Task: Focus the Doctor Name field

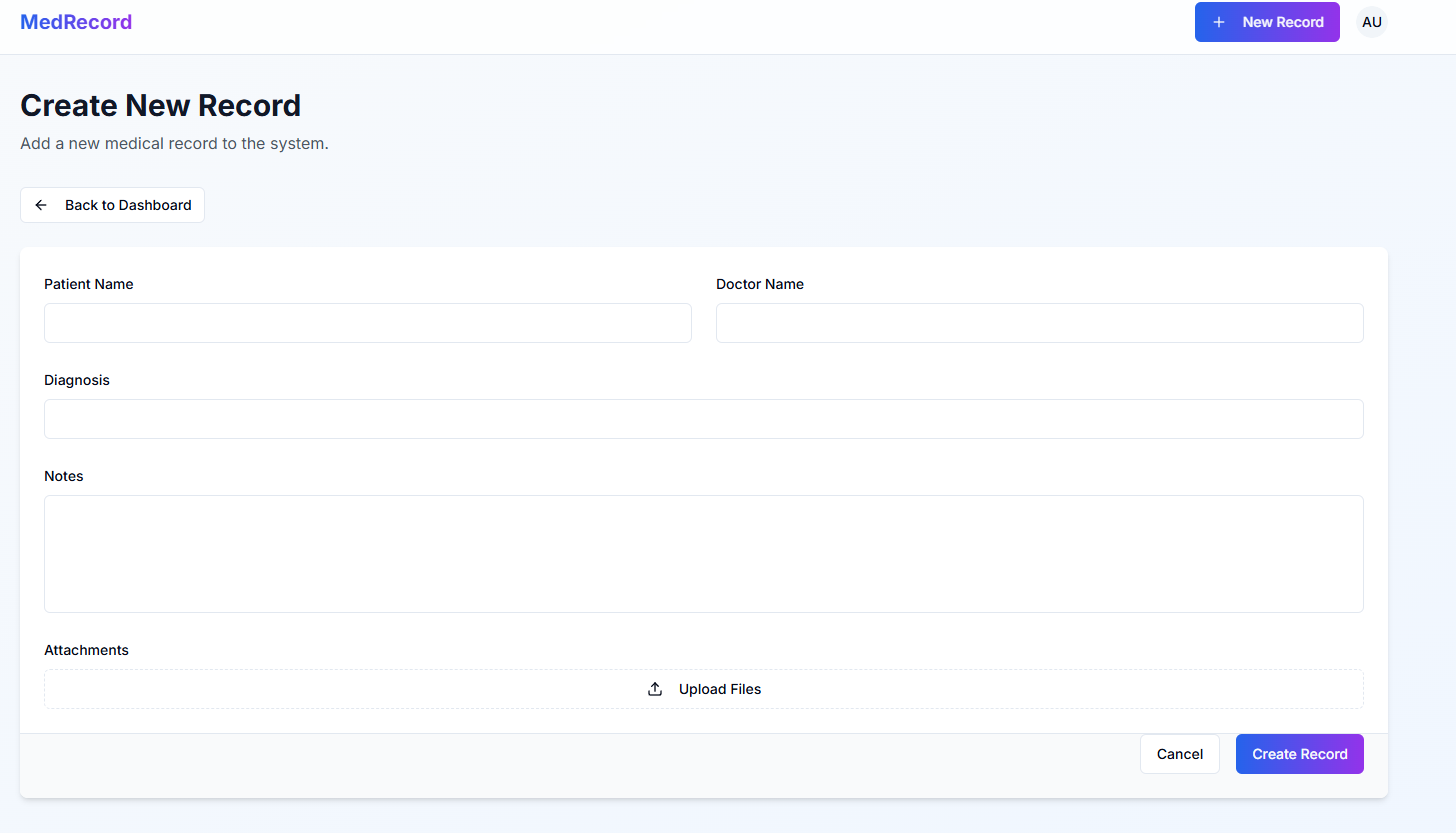Action: point(1040,323)
